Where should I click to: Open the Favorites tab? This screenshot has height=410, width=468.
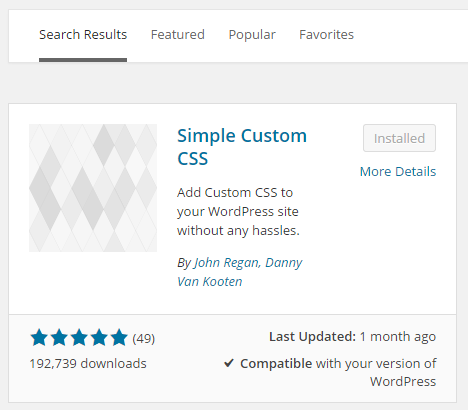[x=326, y=35]
